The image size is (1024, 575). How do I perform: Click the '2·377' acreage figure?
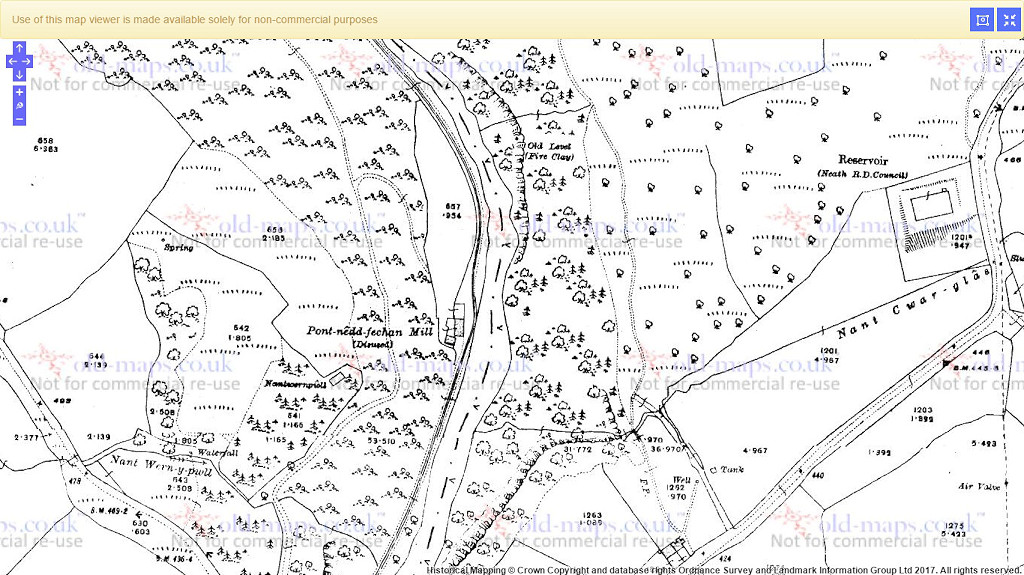27,437
